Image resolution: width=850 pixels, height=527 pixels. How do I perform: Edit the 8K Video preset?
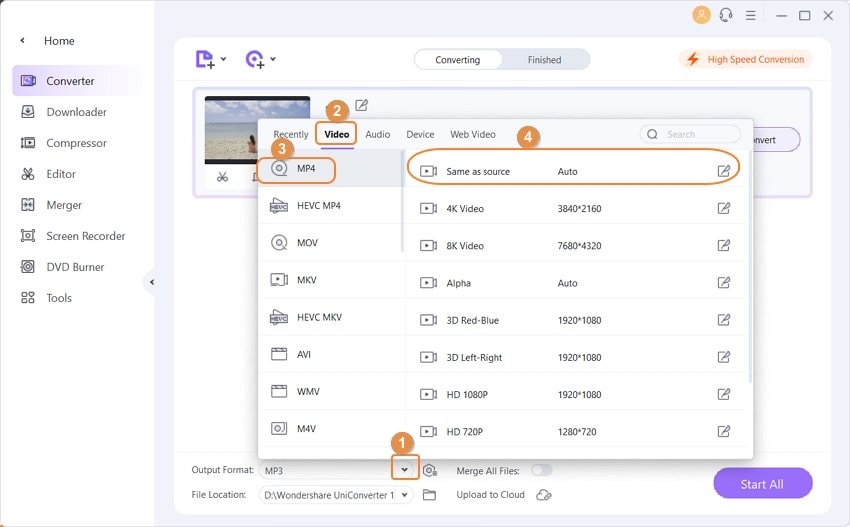point(724,246)
